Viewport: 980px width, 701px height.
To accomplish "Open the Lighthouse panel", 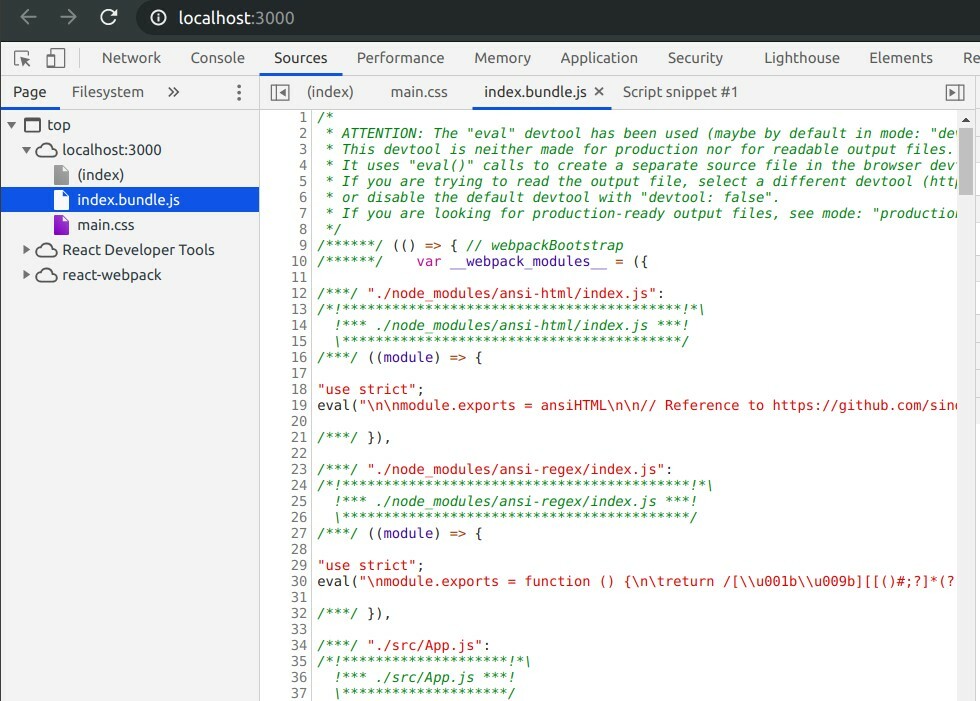I will click(x=802, y=58).
